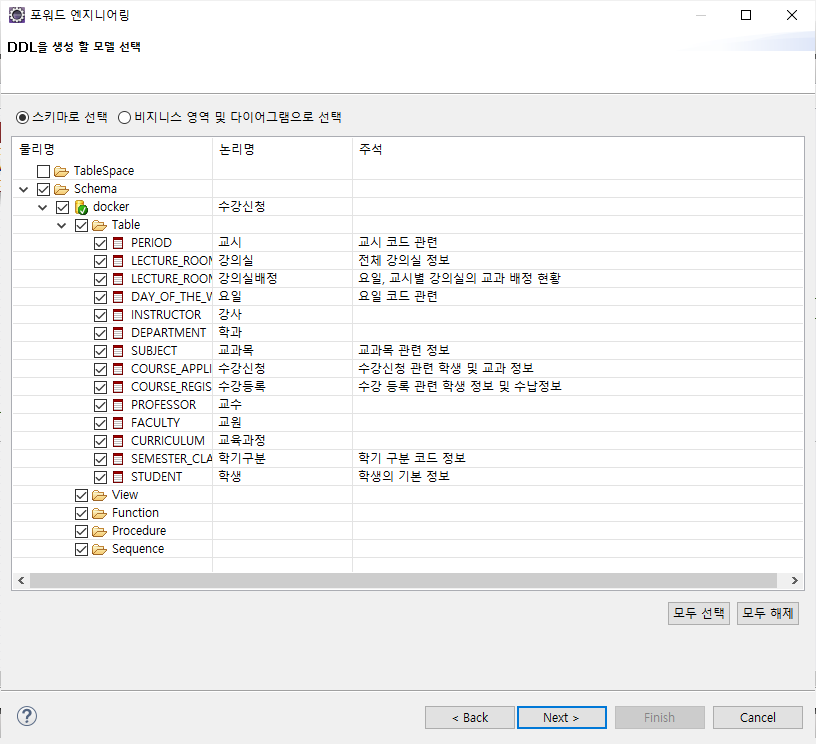The width and height of the screenshot is (816, 744).
Task: Click the horizontal scrollbar right arrow
Action: [795, 581]
